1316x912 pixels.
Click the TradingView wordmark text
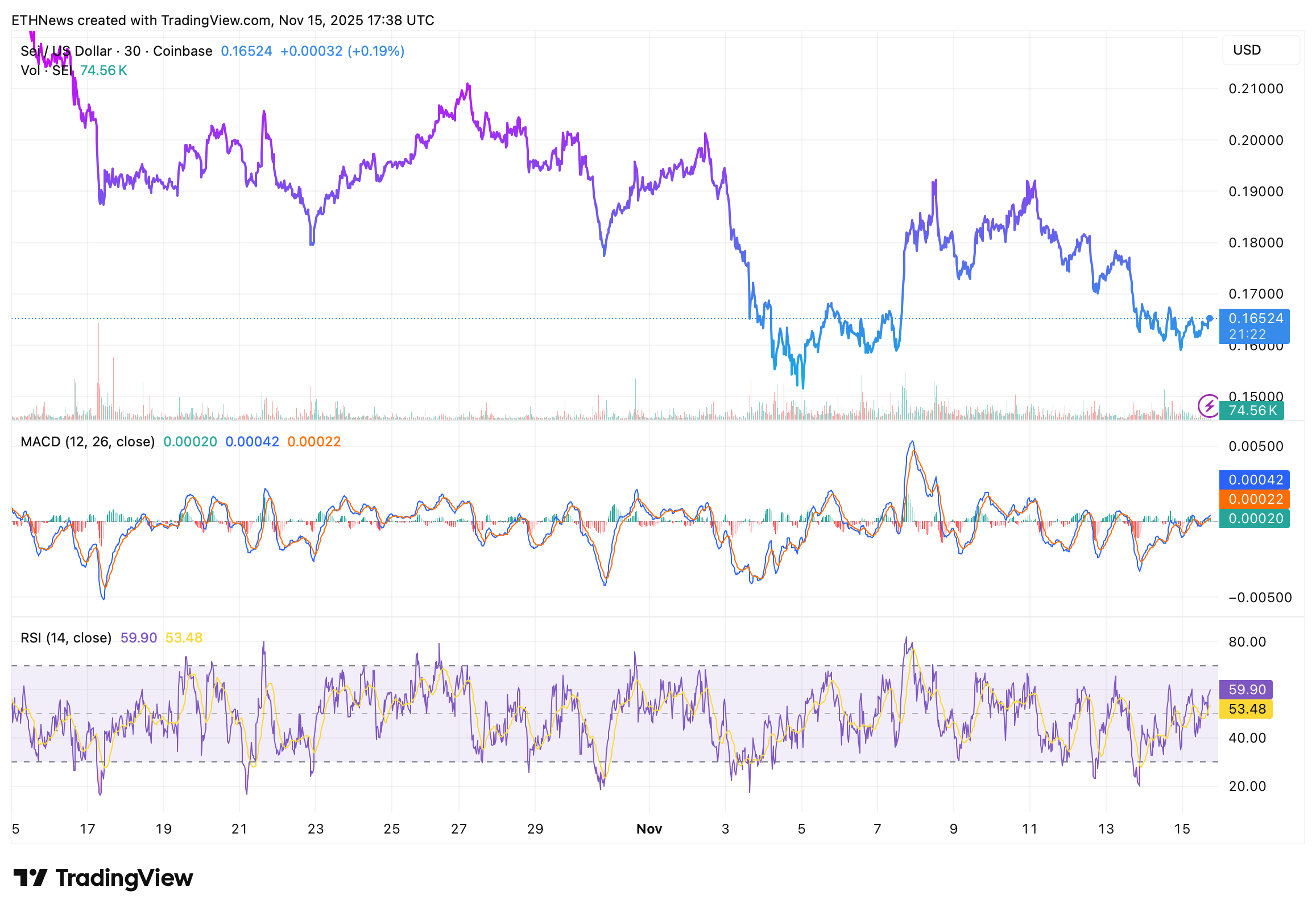(124, 878)
